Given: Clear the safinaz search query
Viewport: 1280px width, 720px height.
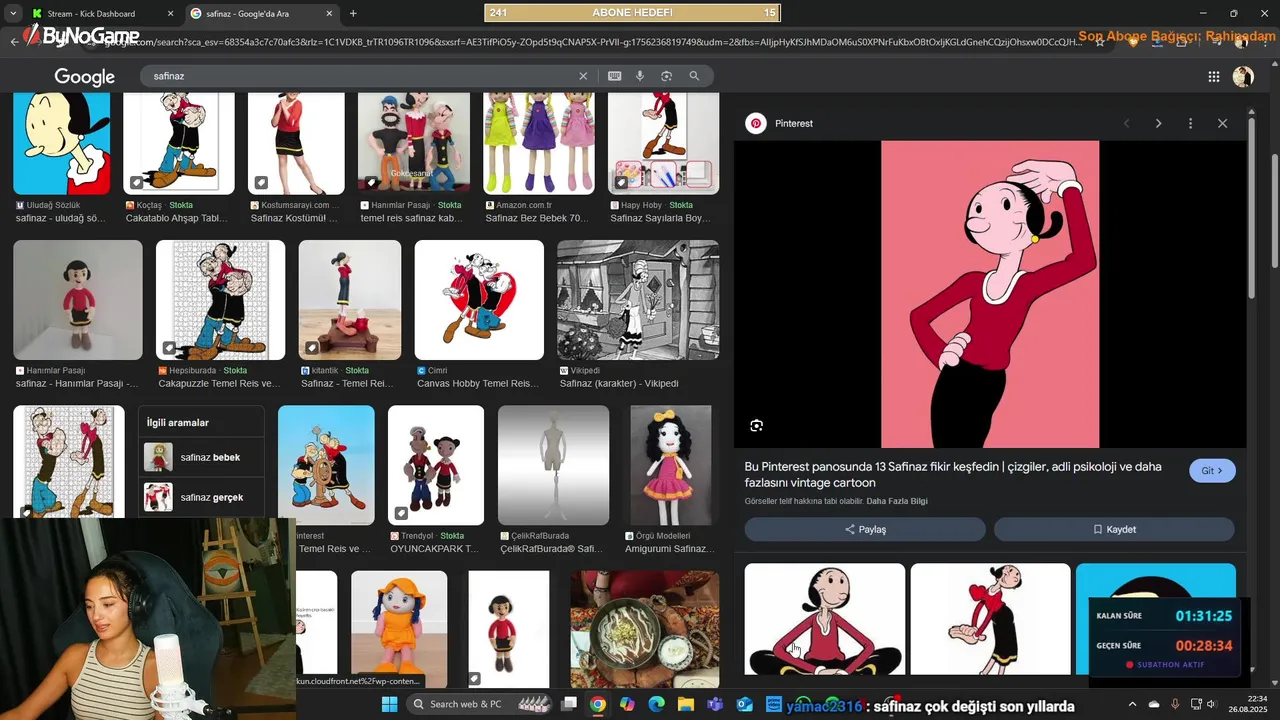Looking at the screenshot, I should tap(583, 76).
